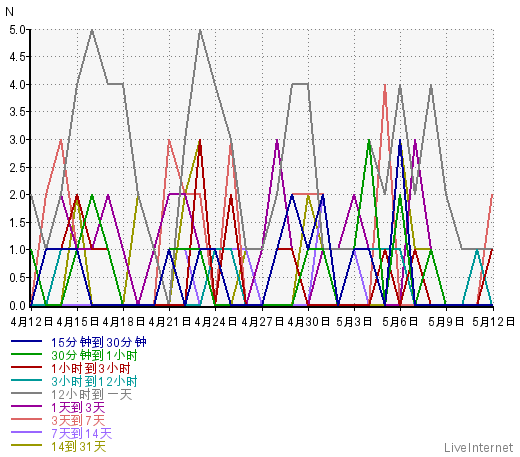Click the 1.0 y-axis value
520x457 pixels.
(17, 250)
